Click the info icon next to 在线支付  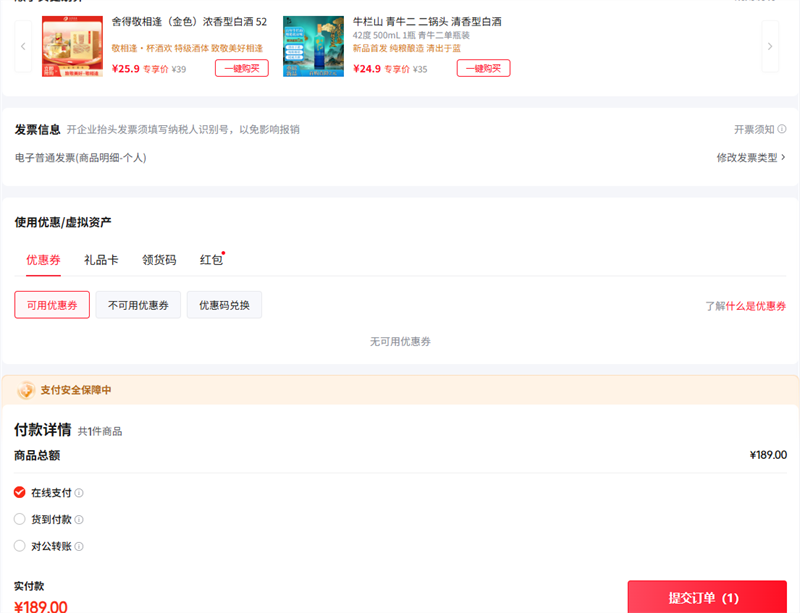79,493
